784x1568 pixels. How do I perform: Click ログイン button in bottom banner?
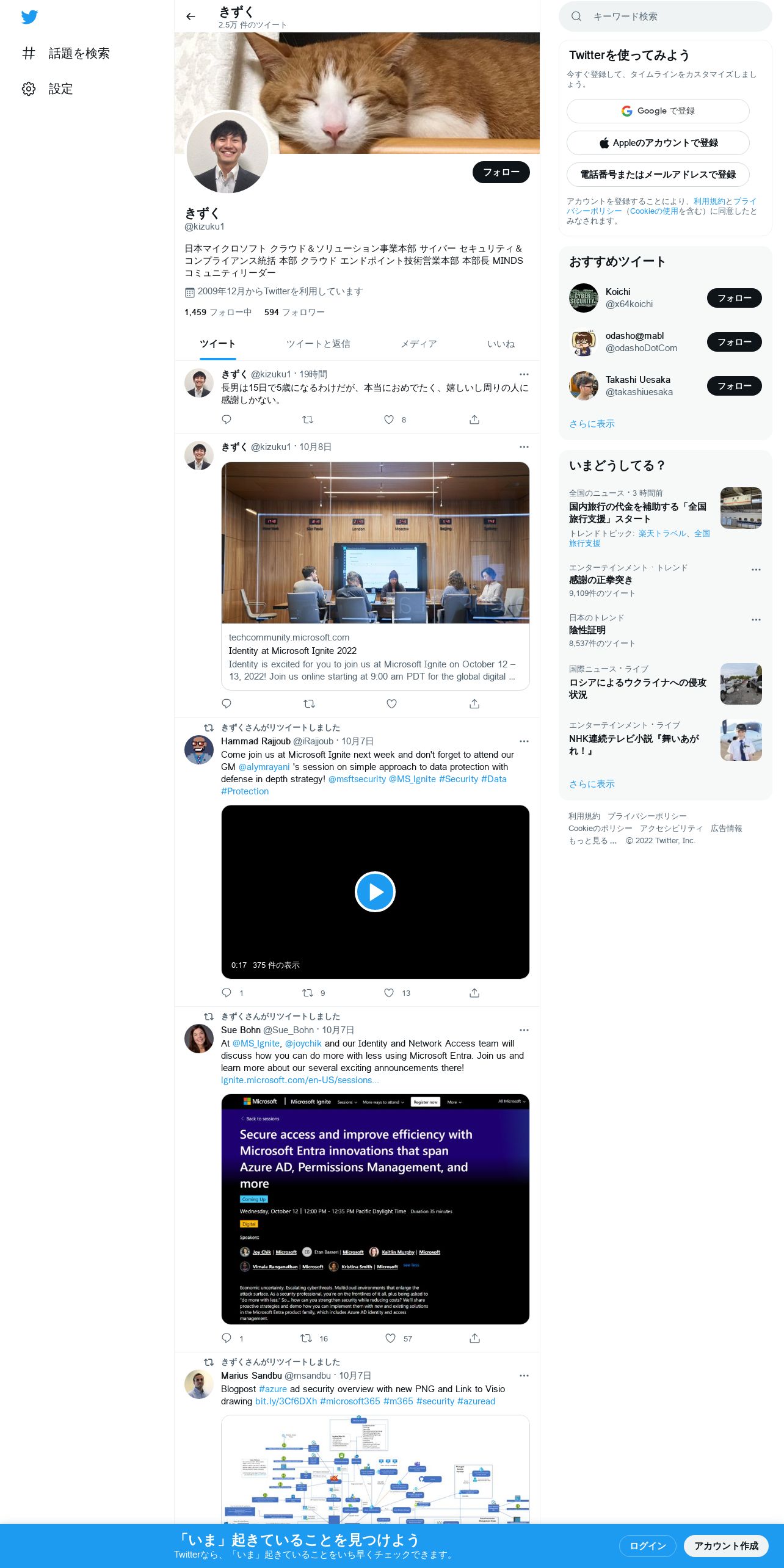tap(647, 1545)
